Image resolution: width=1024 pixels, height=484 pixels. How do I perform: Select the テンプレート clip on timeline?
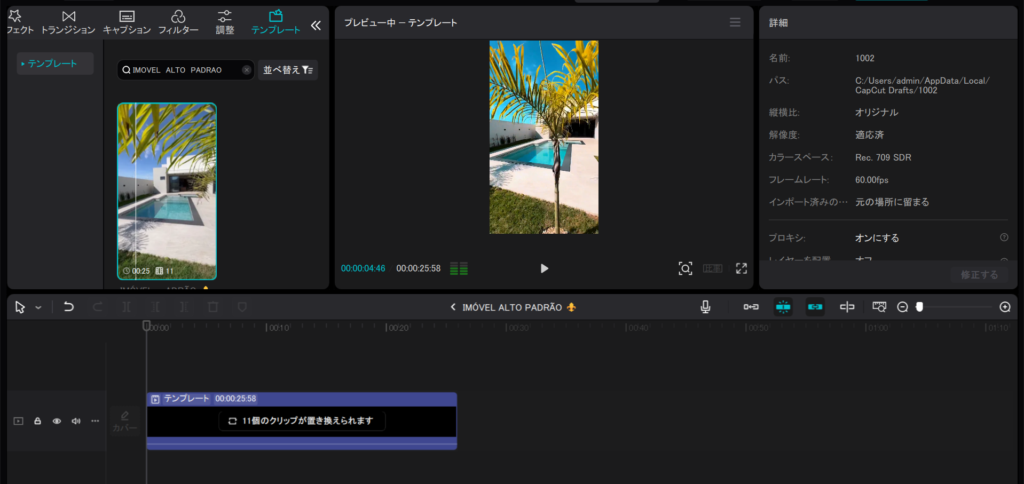[x=302, y=421]
